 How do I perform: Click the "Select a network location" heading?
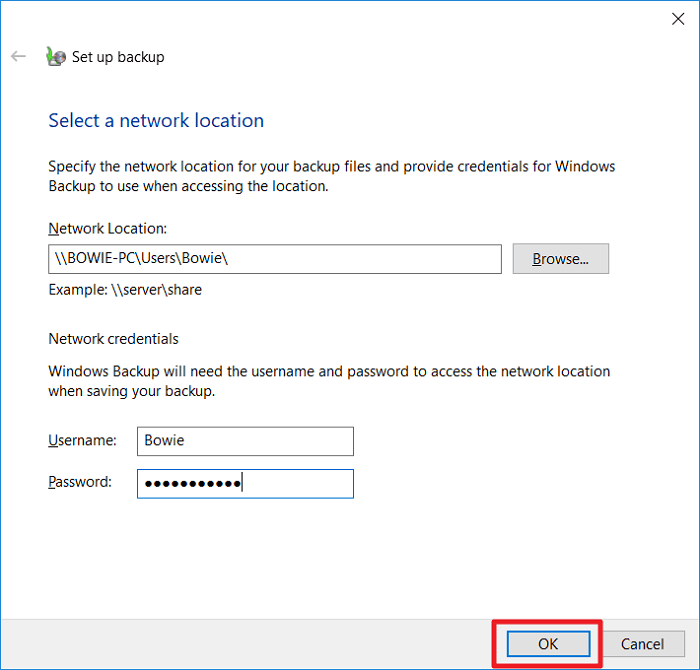tap(156, 121)
